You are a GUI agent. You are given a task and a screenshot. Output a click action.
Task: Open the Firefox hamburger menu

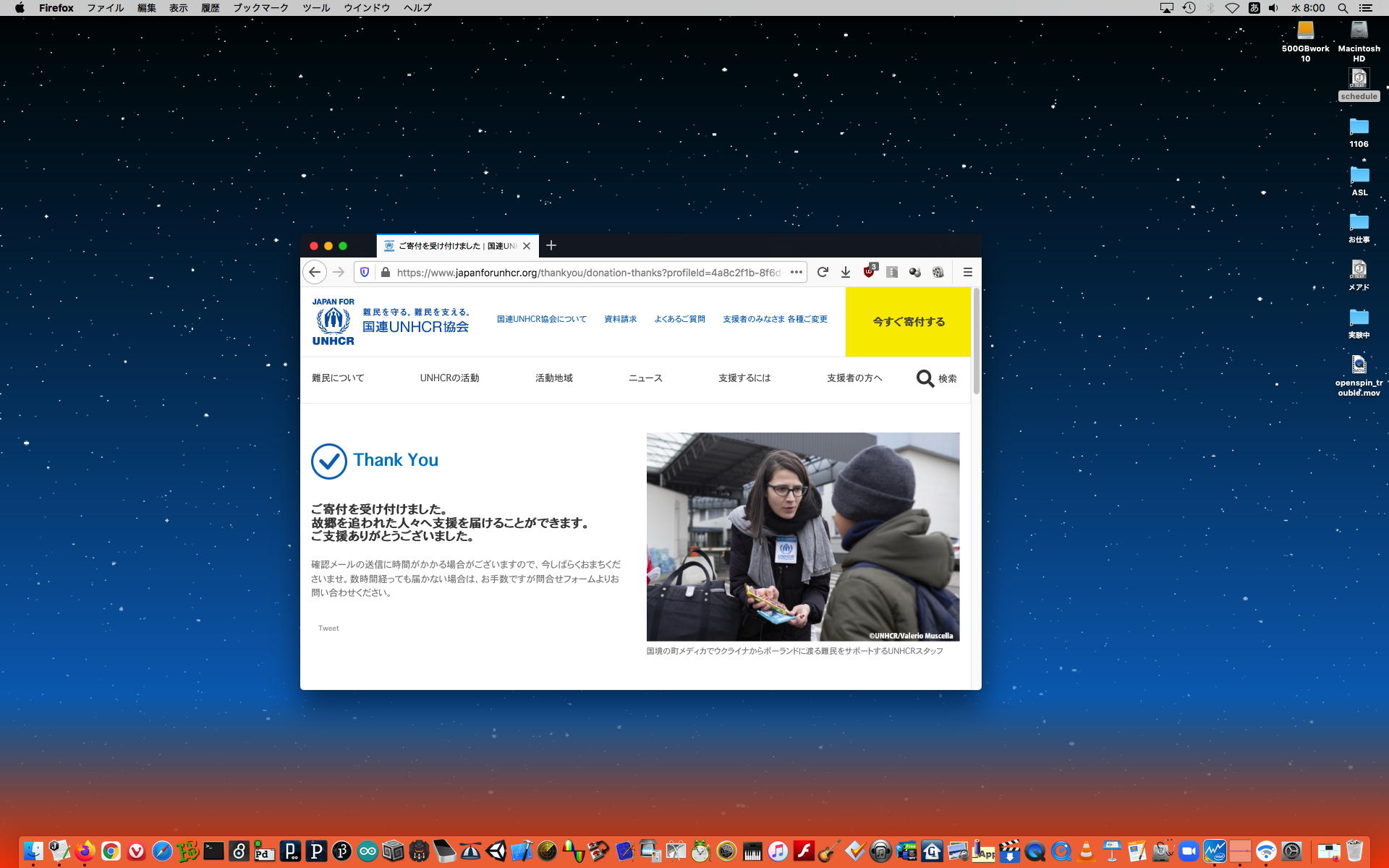pyautogui.click(x=967, y=272)
